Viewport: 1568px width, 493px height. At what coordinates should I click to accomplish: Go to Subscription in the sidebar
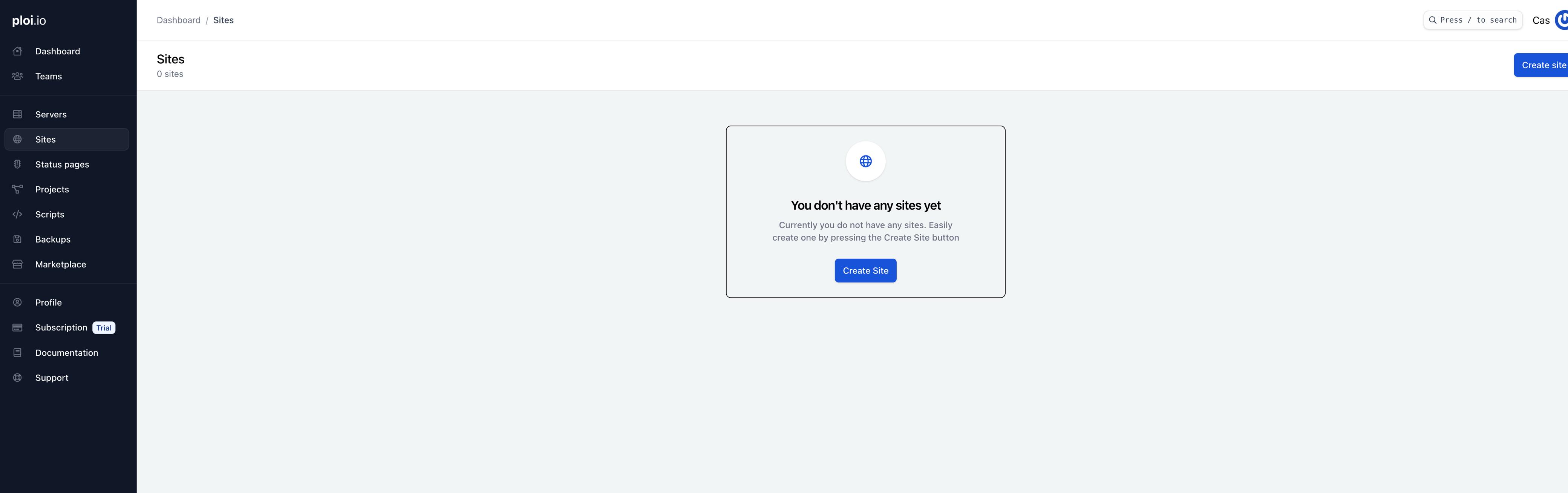tap(61, 328)
